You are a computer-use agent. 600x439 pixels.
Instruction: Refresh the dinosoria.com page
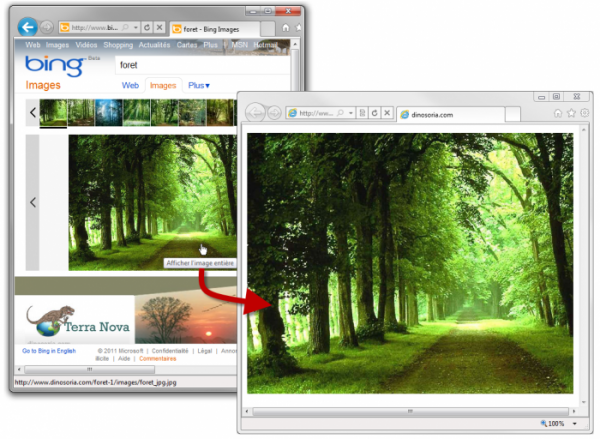[x=374, y=114]
